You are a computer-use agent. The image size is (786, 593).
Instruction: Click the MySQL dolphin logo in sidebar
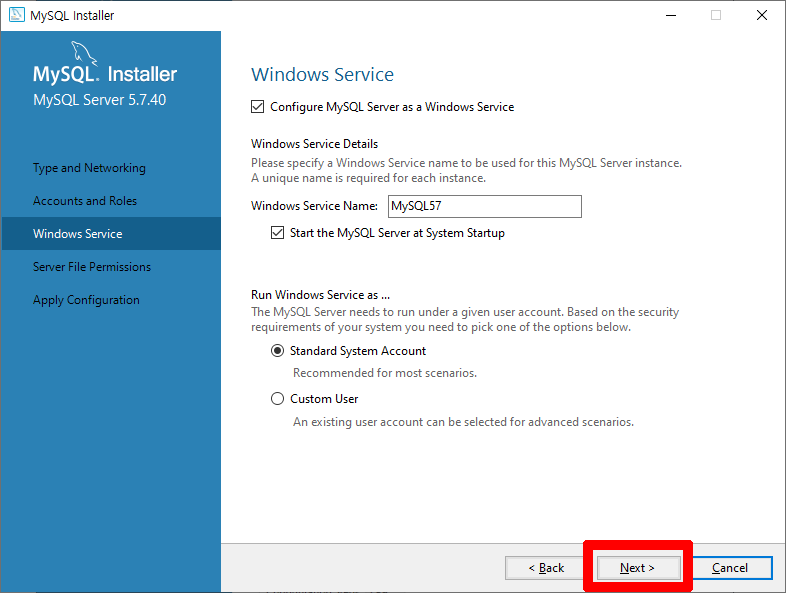83,53
